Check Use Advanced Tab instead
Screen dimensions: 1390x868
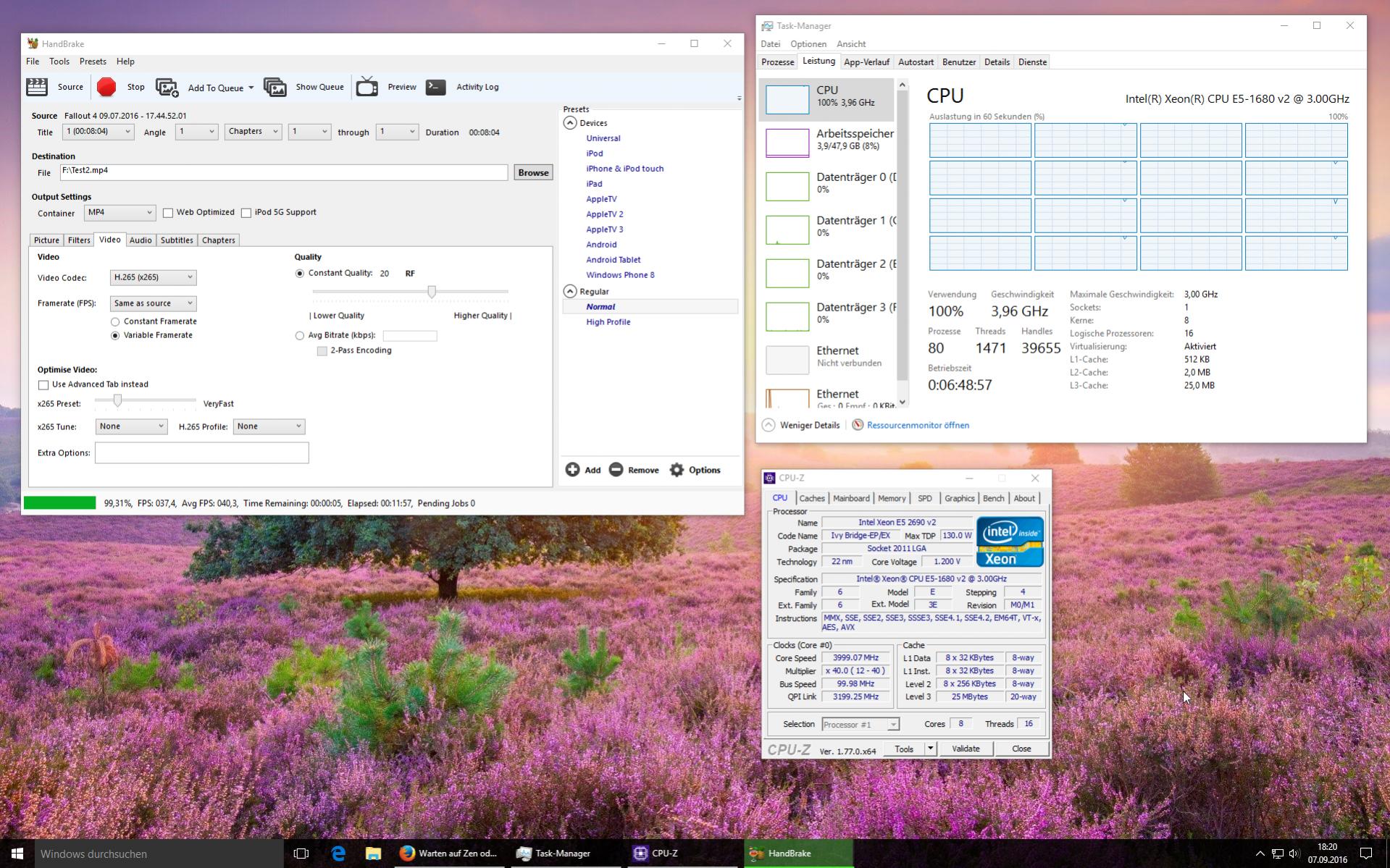pos(43,385)
